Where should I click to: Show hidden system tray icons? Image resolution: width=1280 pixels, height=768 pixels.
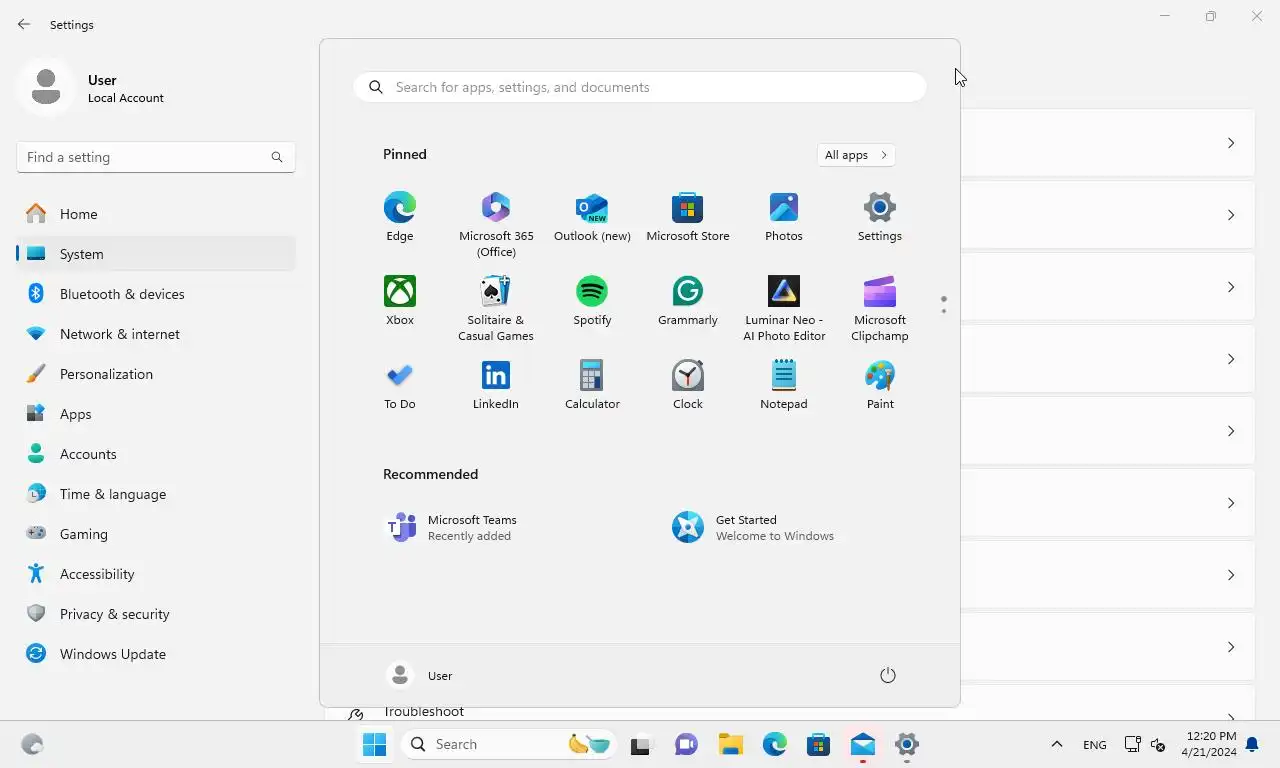tap(1056, 744)
